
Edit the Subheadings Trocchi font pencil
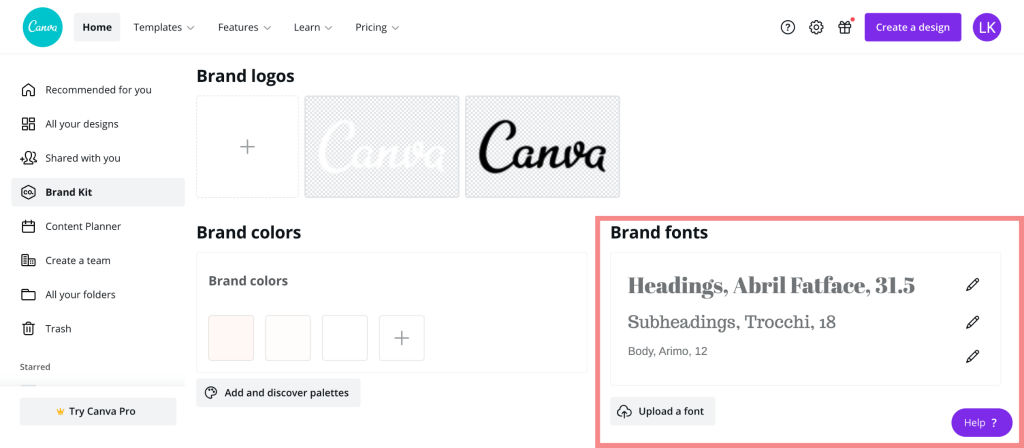[972, 322]
